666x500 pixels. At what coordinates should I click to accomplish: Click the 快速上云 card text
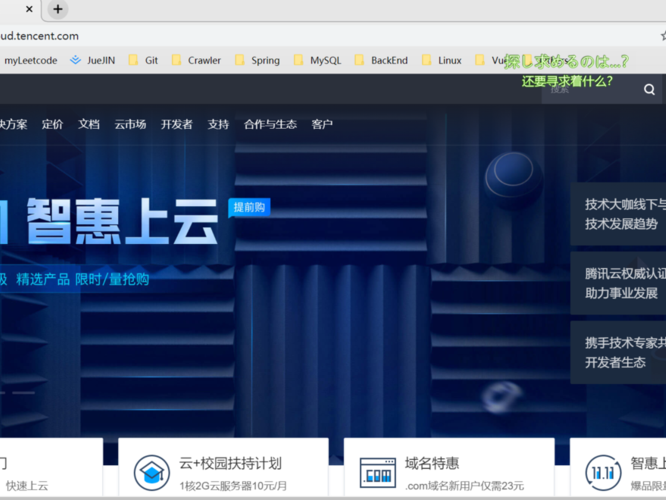coord(27,486)
